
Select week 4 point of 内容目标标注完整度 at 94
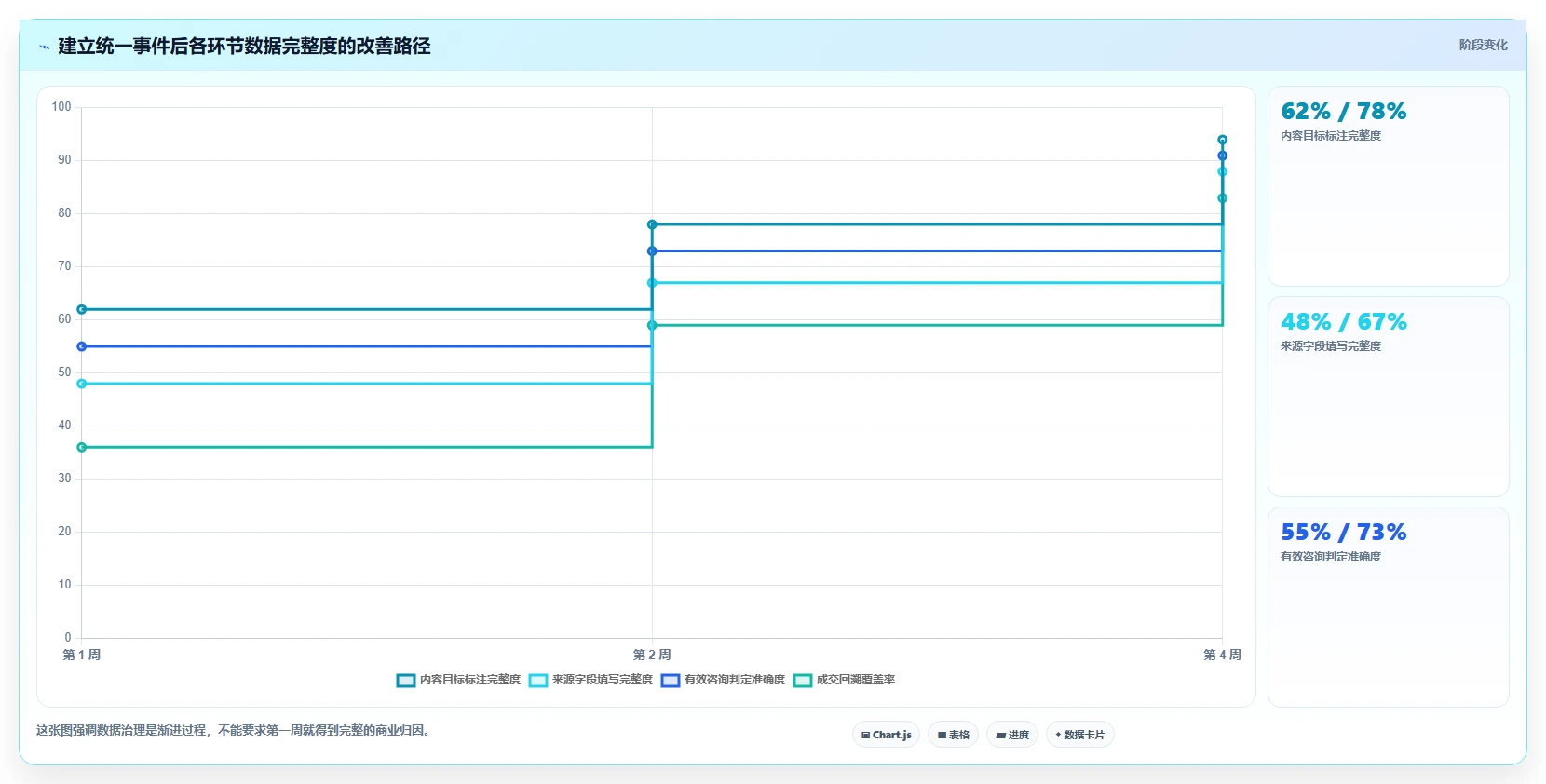(1223, 140)
